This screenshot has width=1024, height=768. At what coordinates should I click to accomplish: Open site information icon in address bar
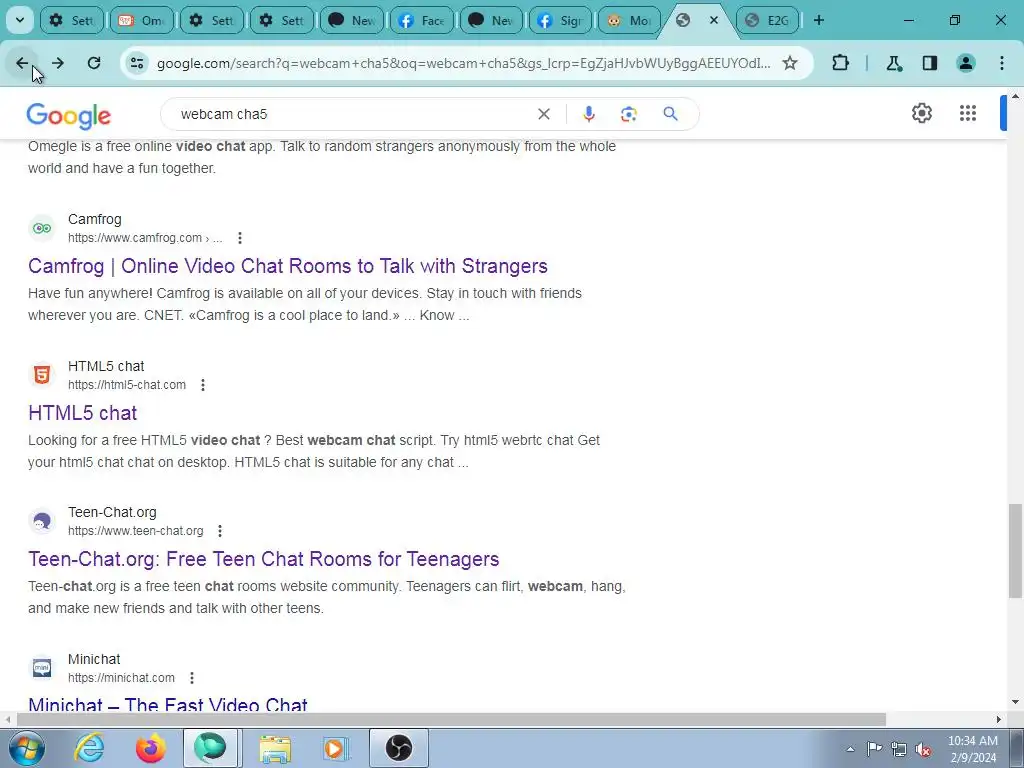[137, 63]
